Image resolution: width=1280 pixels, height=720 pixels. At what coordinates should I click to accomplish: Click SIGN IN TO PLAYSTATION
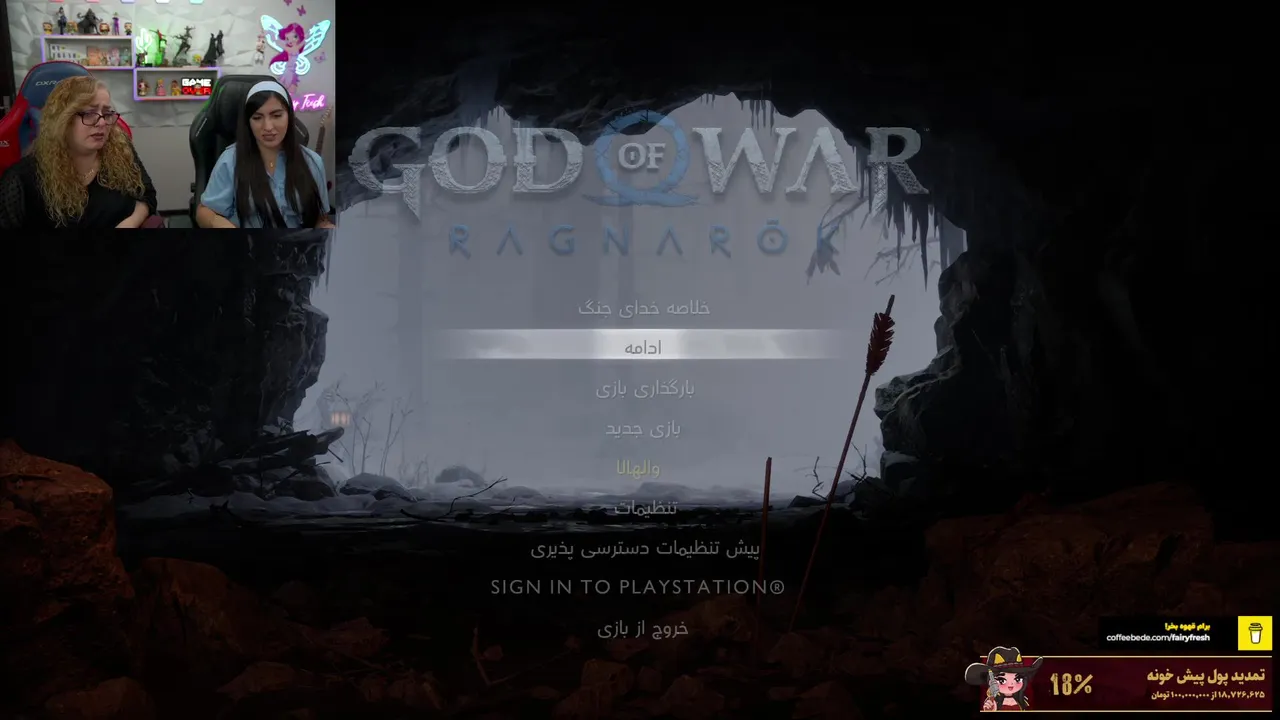638,587
